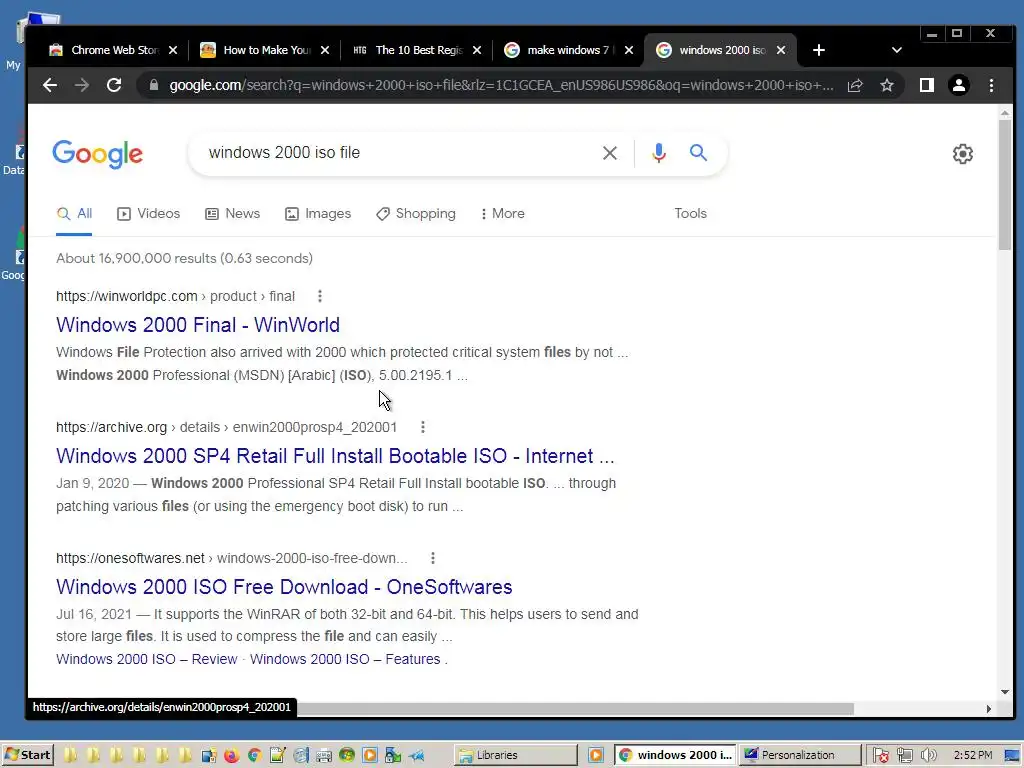Open the About-this-result menu for winworldpc.com
1024x768 pixels.
[x=320, y=296]
